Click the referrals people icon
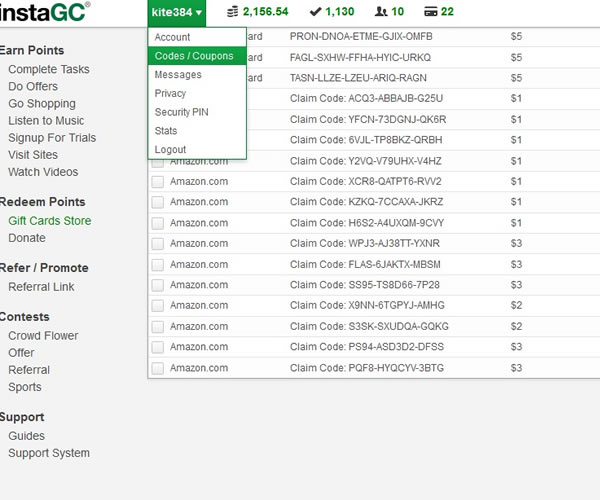 tap(383, 12)
